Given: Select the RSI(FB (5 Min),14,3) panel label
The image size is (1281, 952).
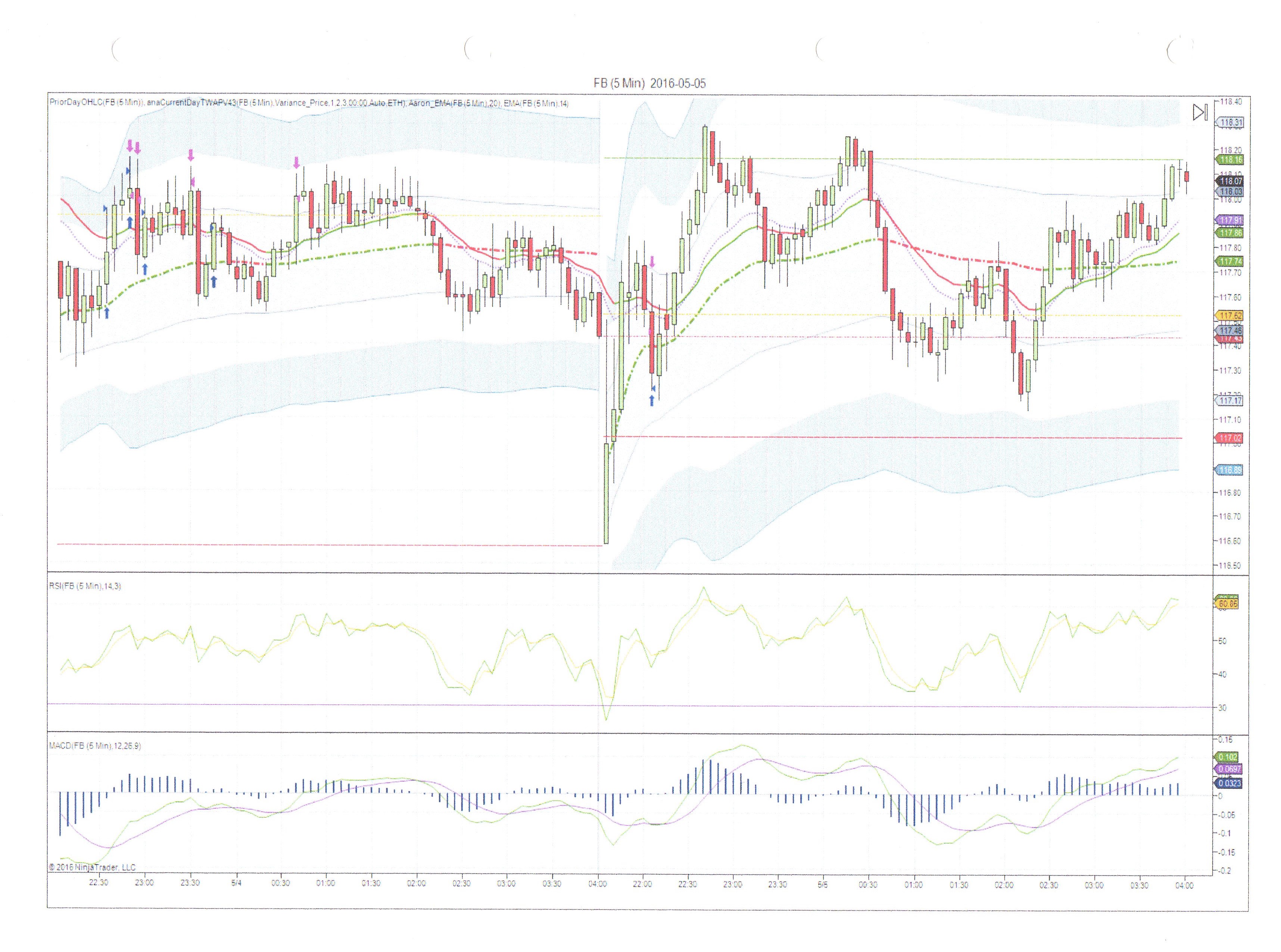Looking at the screenshot, I should (85, 586).
